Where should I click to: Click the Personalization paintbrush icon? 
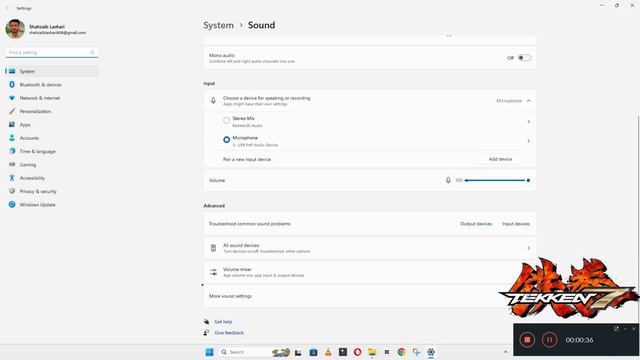tap(12, 111)
